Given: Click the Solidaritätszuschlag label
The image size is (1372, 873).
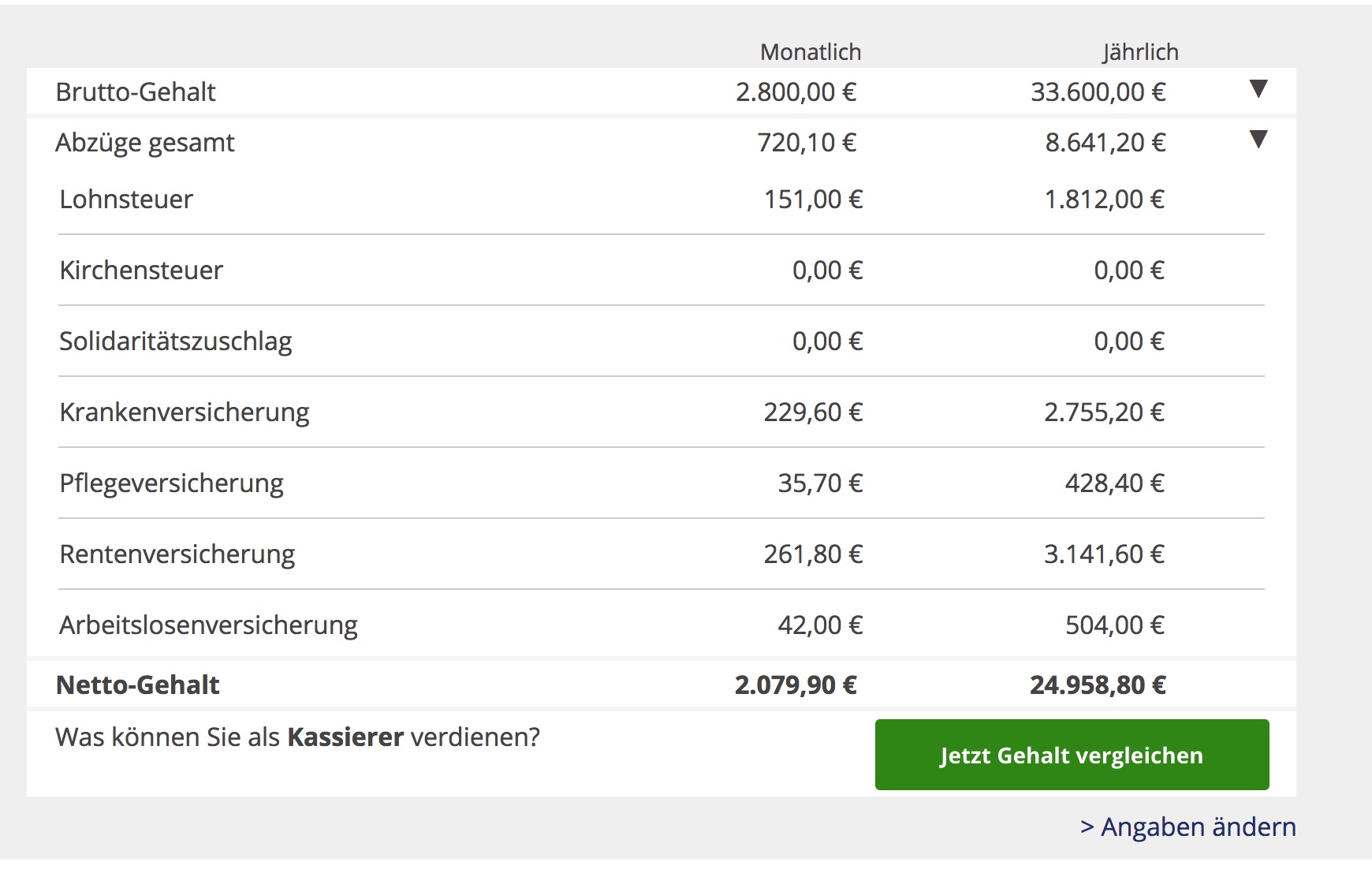Looking at the screenshot, I should tap(175, 341).
